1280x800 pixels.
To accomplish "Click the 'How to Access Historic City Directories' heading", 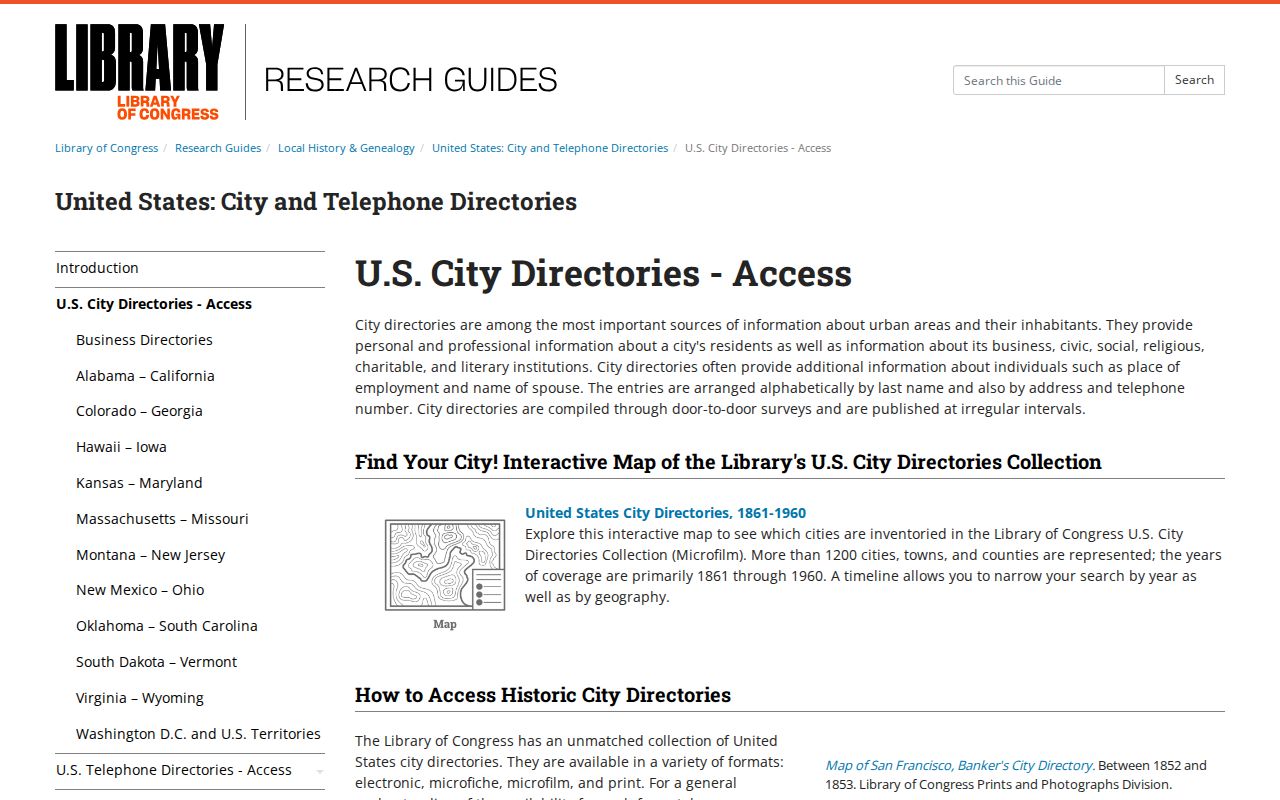I will click(543, 695).
